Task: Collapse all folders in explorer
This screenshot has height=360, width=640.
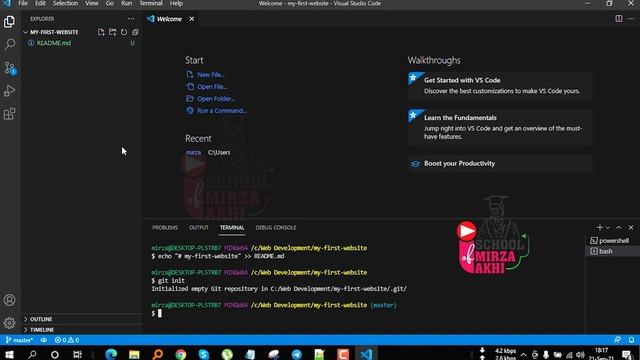Action: (x=135, y=32)
